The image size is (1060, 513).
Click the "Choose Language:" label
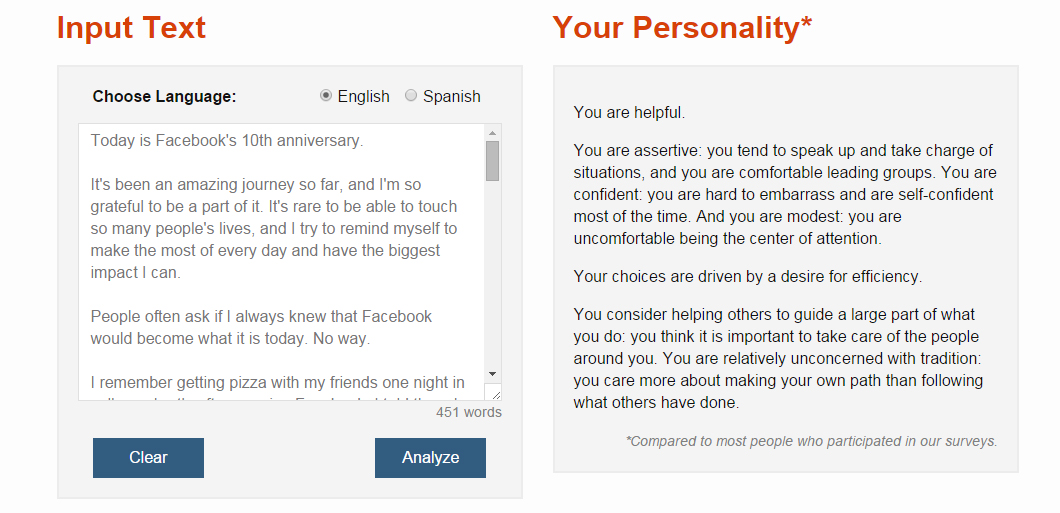point(164,97)
